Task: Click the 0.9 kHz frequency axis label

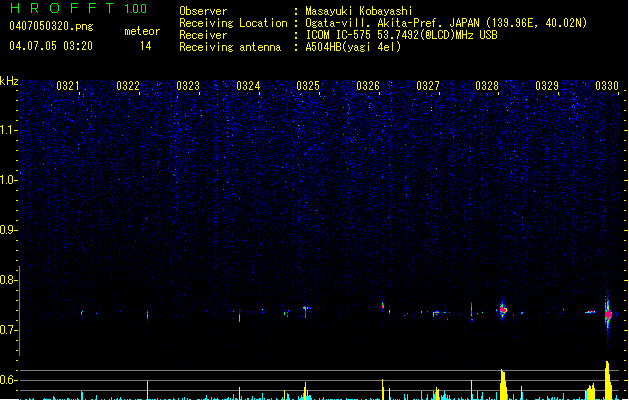Action: [8, 230]
